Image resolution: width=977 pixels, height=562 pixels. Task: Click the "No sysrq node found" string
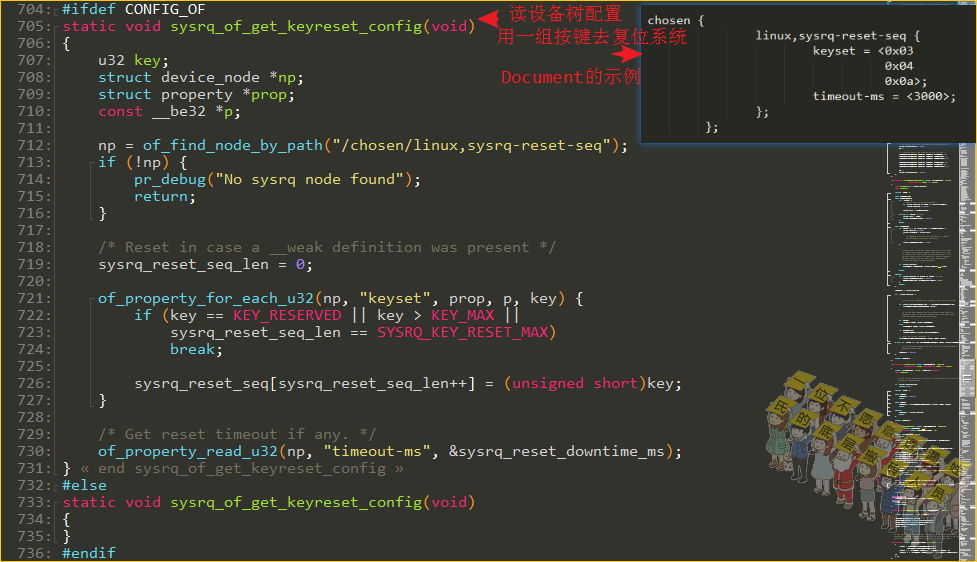tap(310, 179)
